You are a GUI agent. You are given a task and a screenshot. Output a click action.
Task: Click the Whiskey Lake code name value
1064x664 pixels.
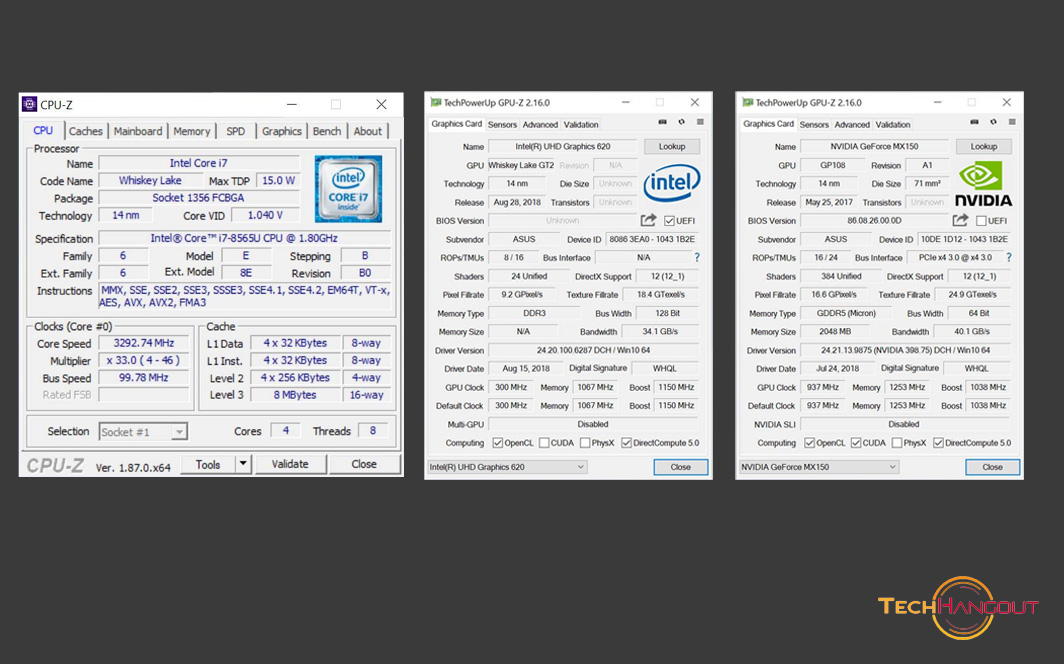coord(150,180)
